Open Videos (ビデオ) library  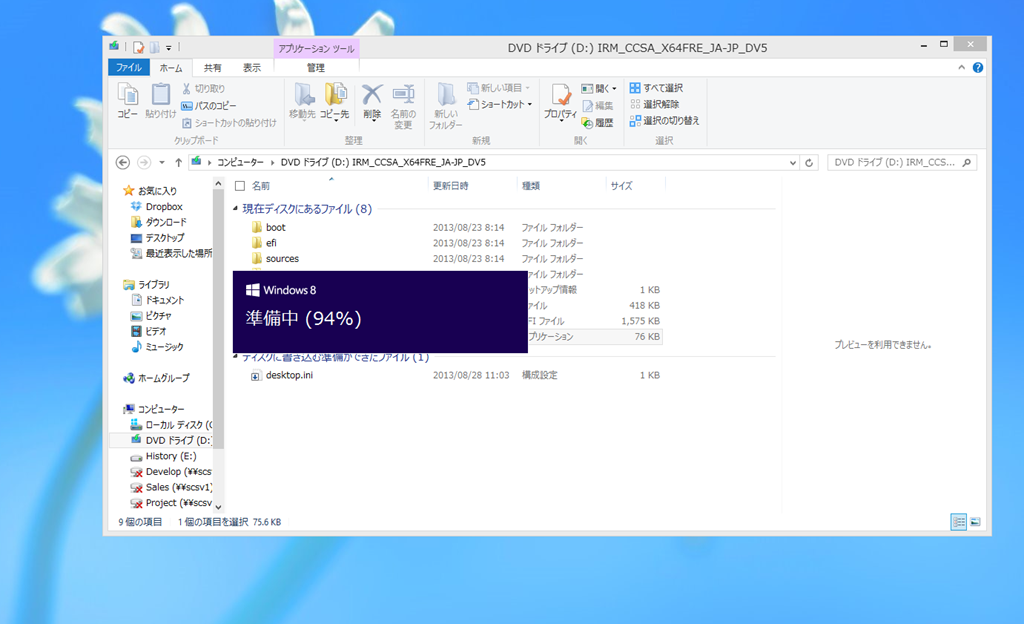click(x=156, y=332)
